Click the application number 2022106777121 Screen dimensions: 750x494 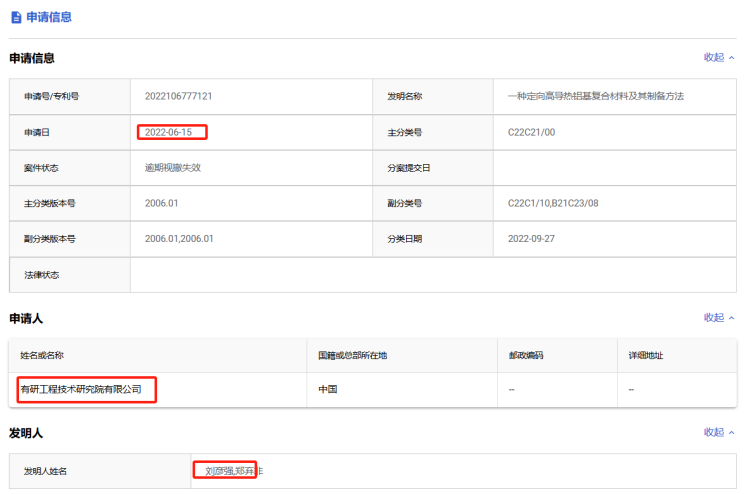178,97
